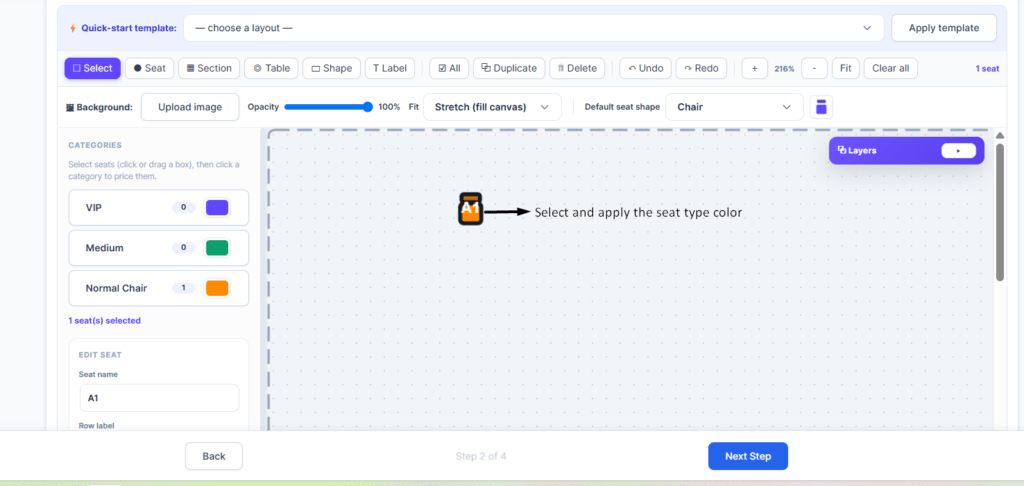The width and height of the screenshot is (1024, 486).
Task: Click 'Step 2 of 4' text
Action: point(481,456)
